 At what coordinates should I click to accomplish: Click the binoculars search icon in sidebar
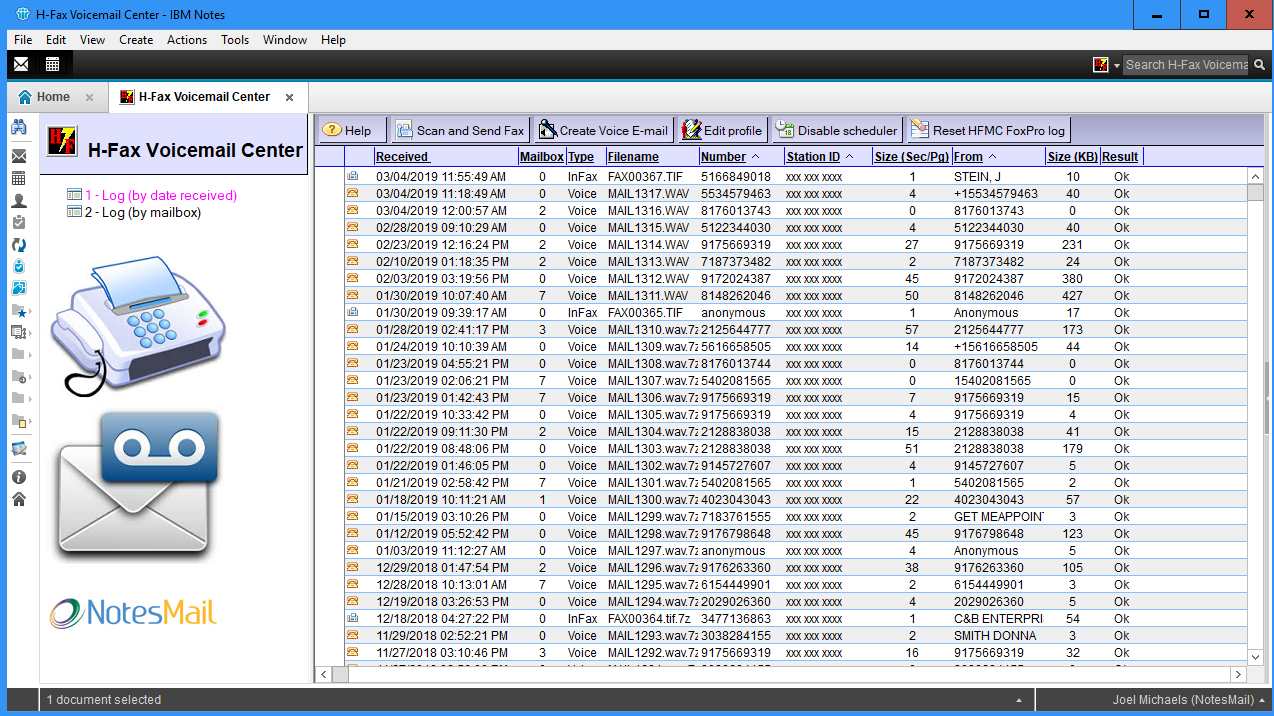pyautogui.click(x=18, y=127)
